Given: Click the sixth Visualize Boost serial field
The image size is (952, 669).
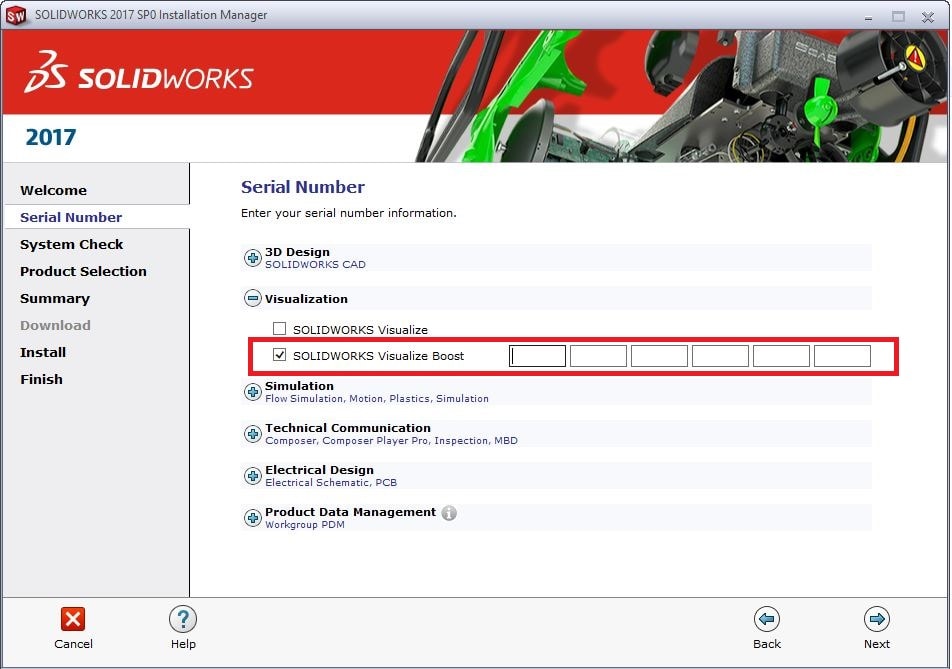Looking at the screenshot, I should (842, 356).
